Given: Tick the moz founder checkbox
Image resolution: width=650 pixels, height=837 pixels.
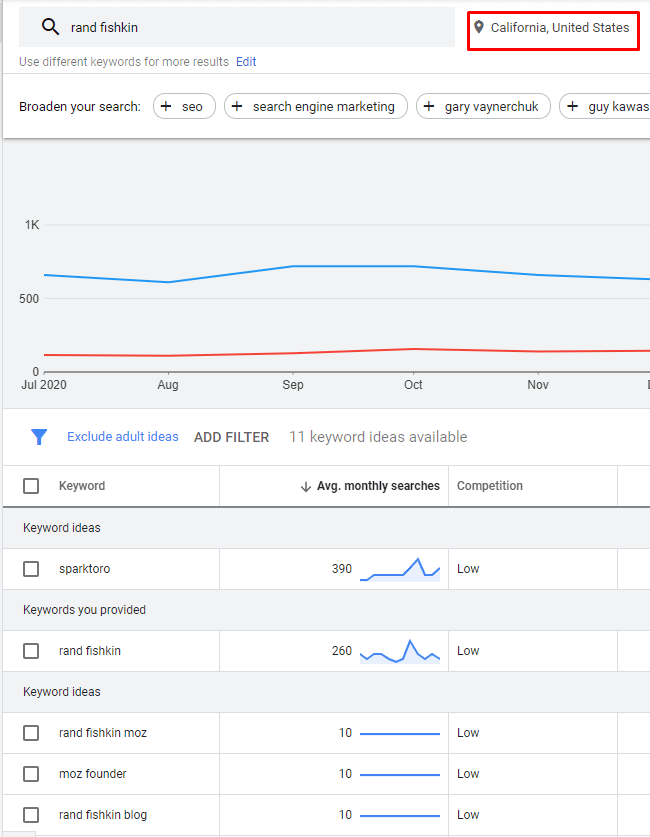Looking at the screenshot, I should pos(31,774).
